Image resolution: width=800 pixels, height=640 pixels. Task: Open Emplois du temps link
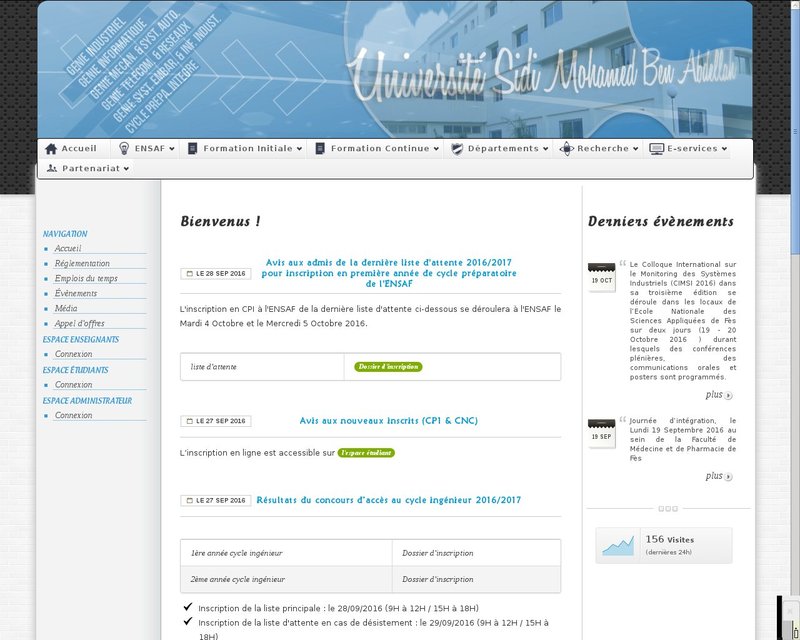point(86,278)
